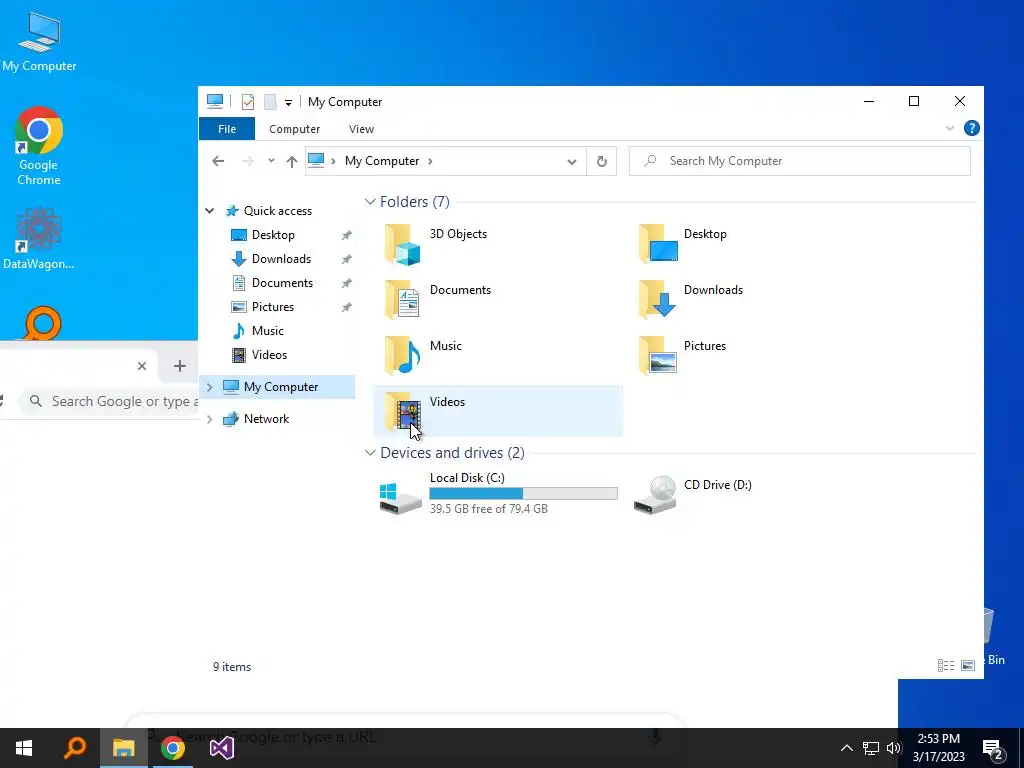This screenshot has width=1024, height=768.
Task: Collapse the Folders (7) group
Action: (x=370, y=202)
